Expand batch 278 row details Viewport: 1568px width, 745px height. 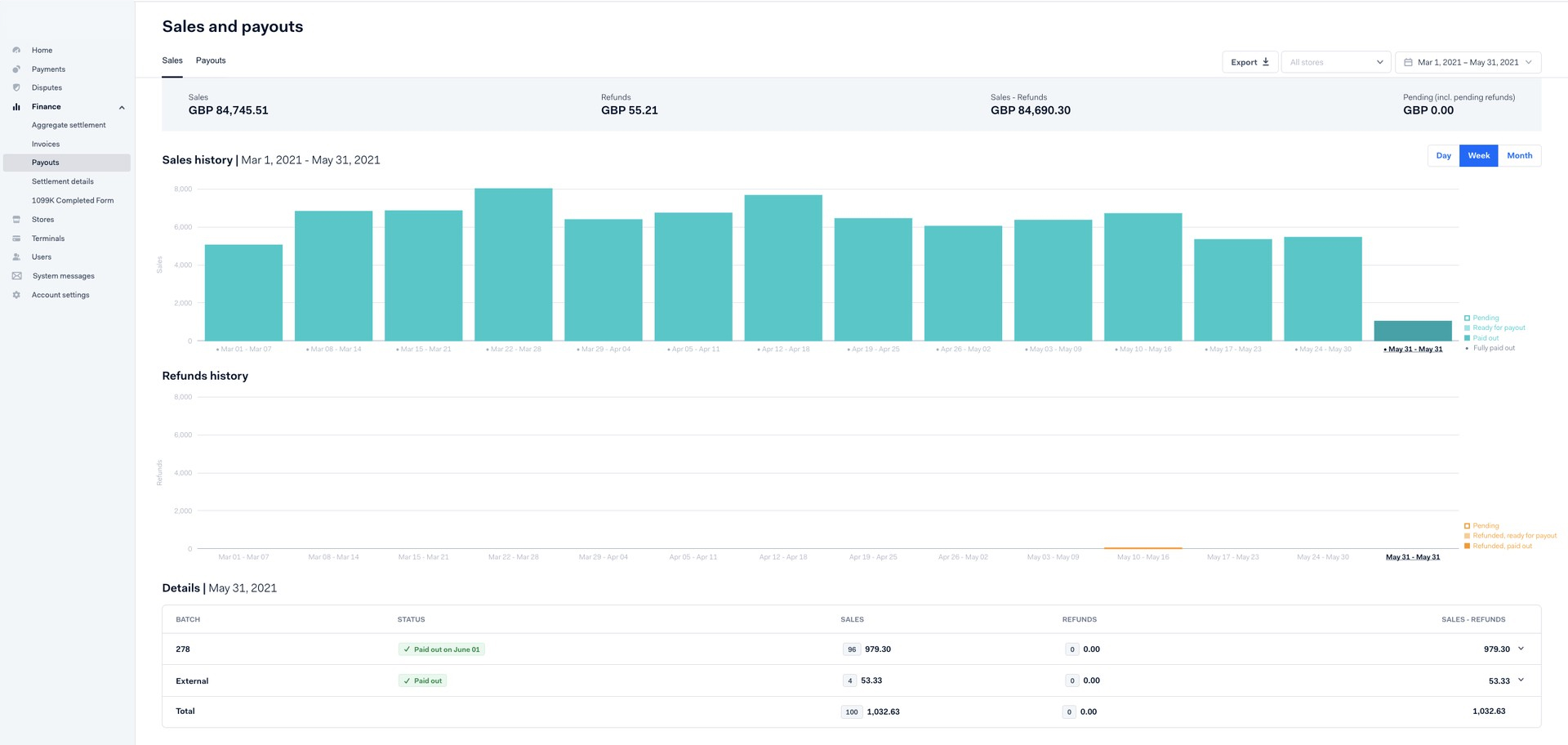(1521, 649)
